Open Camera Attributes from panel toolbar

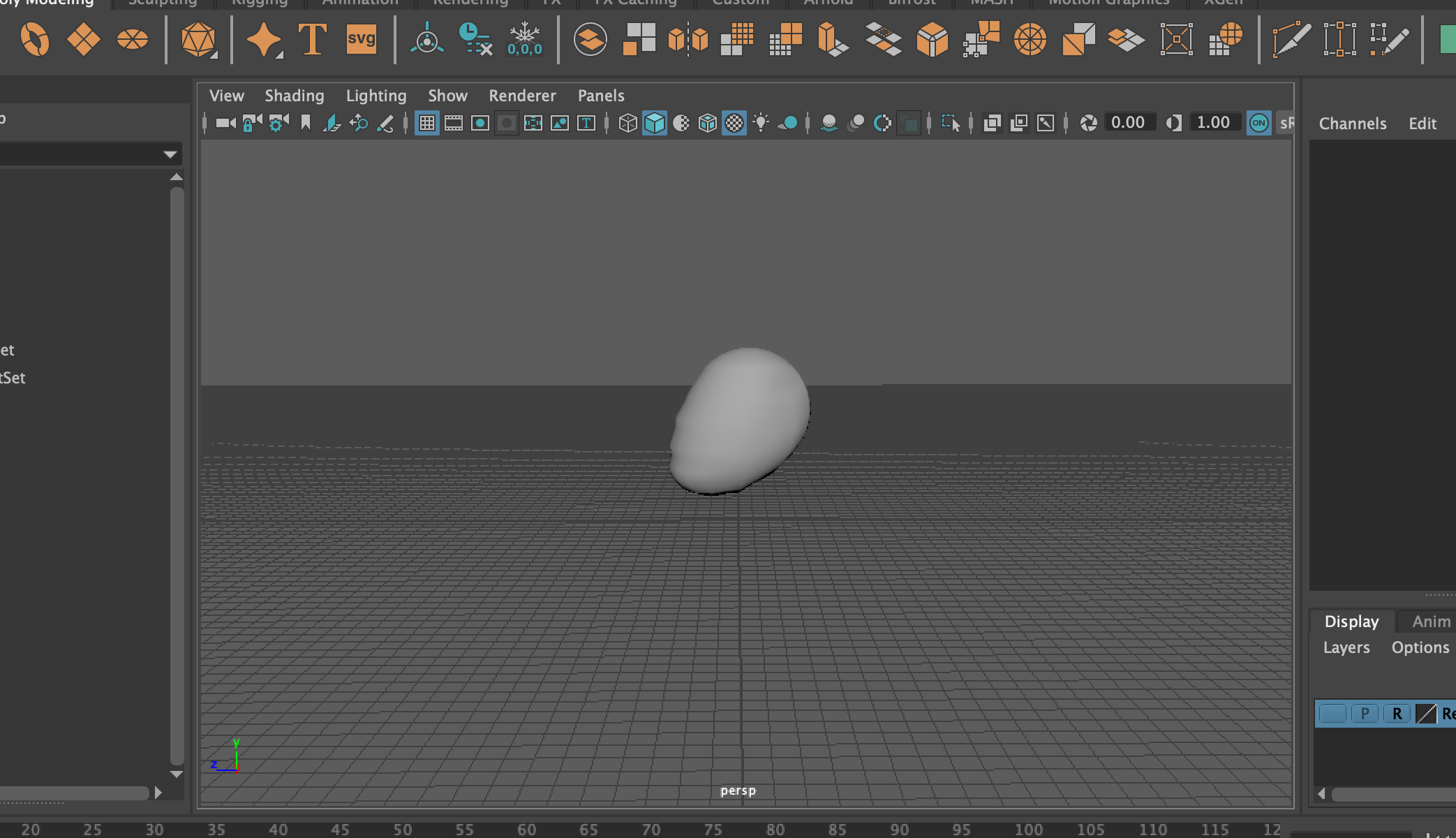pos(278,123)
